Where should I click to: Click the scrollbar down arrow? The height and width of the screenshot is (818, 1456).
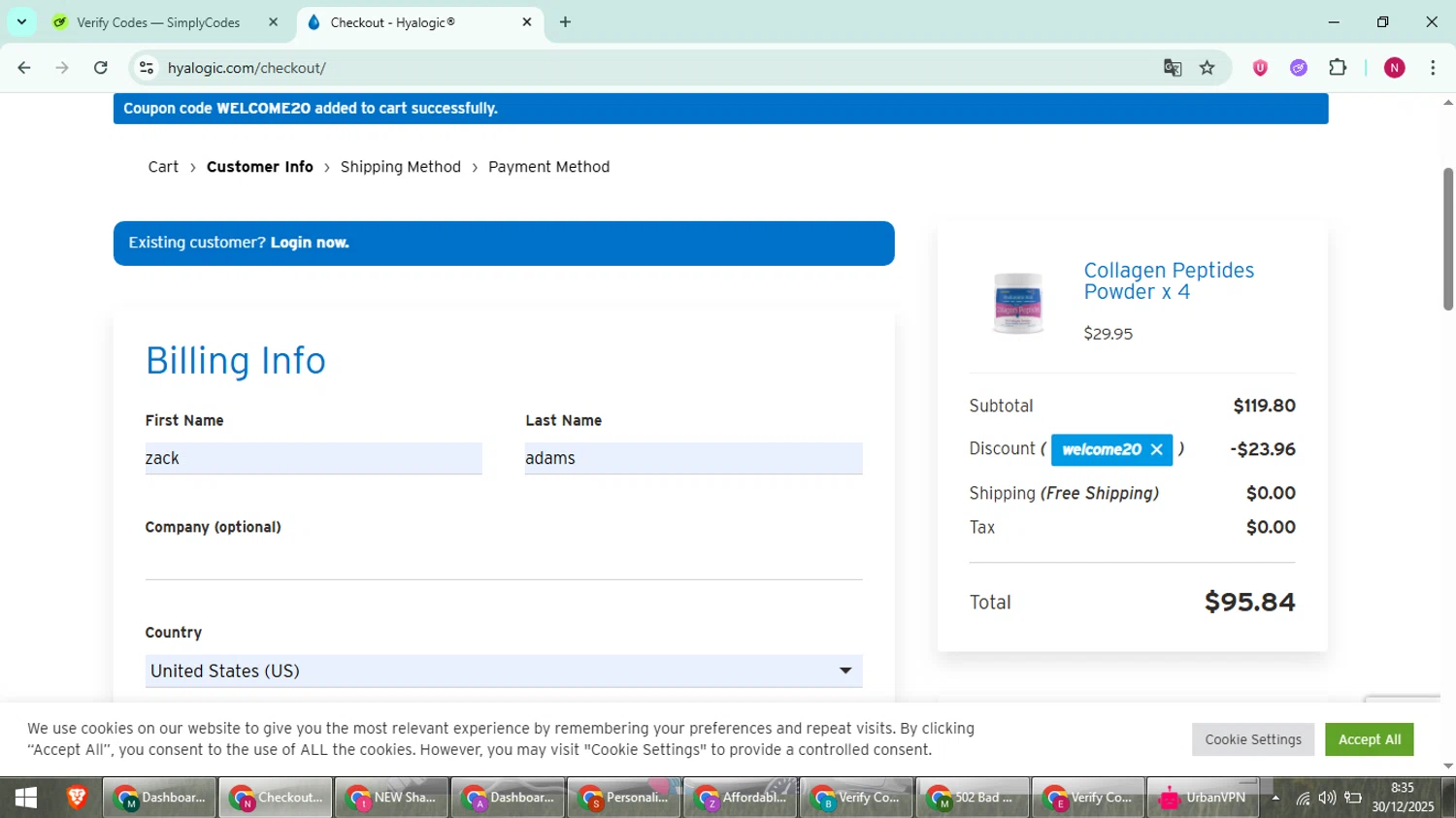pyautogui.click(x=1448, y=767)
